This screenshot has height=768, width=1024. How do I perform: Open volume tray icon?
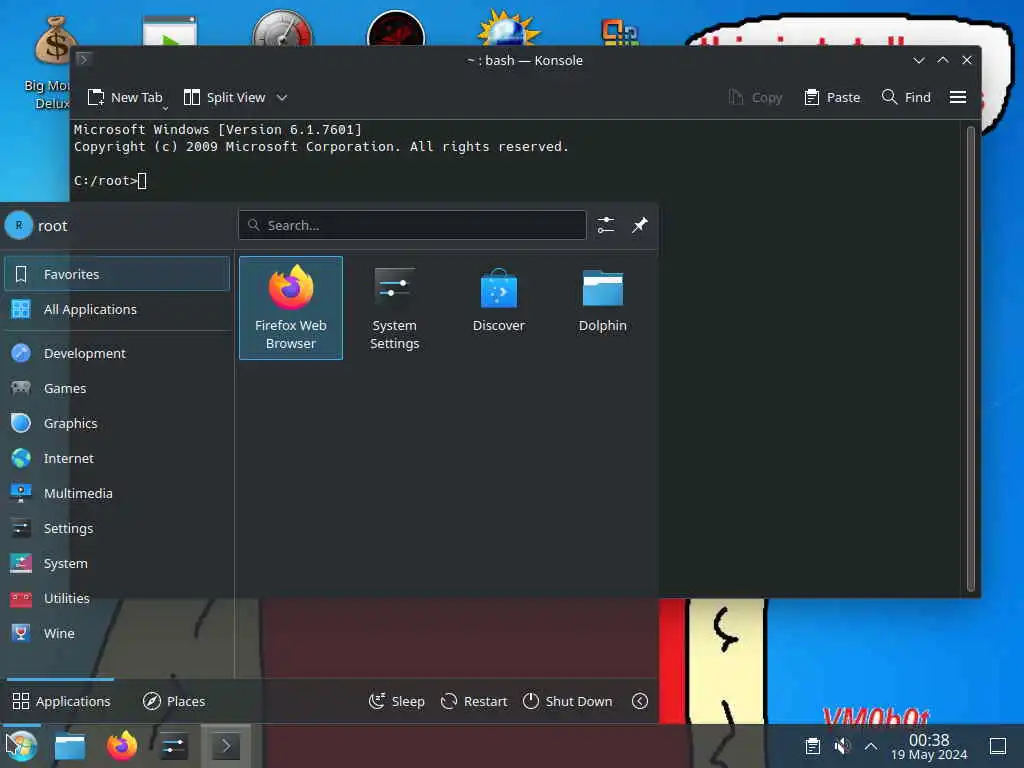(x=842, y=746)
